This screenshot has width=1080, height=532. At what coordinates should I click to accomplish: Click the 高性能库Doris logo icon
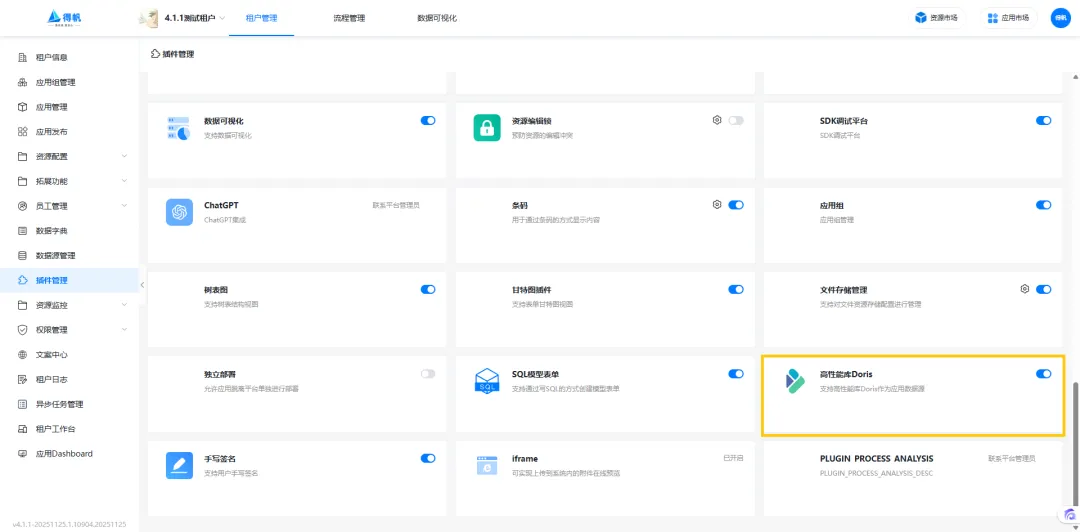(795, 381)
